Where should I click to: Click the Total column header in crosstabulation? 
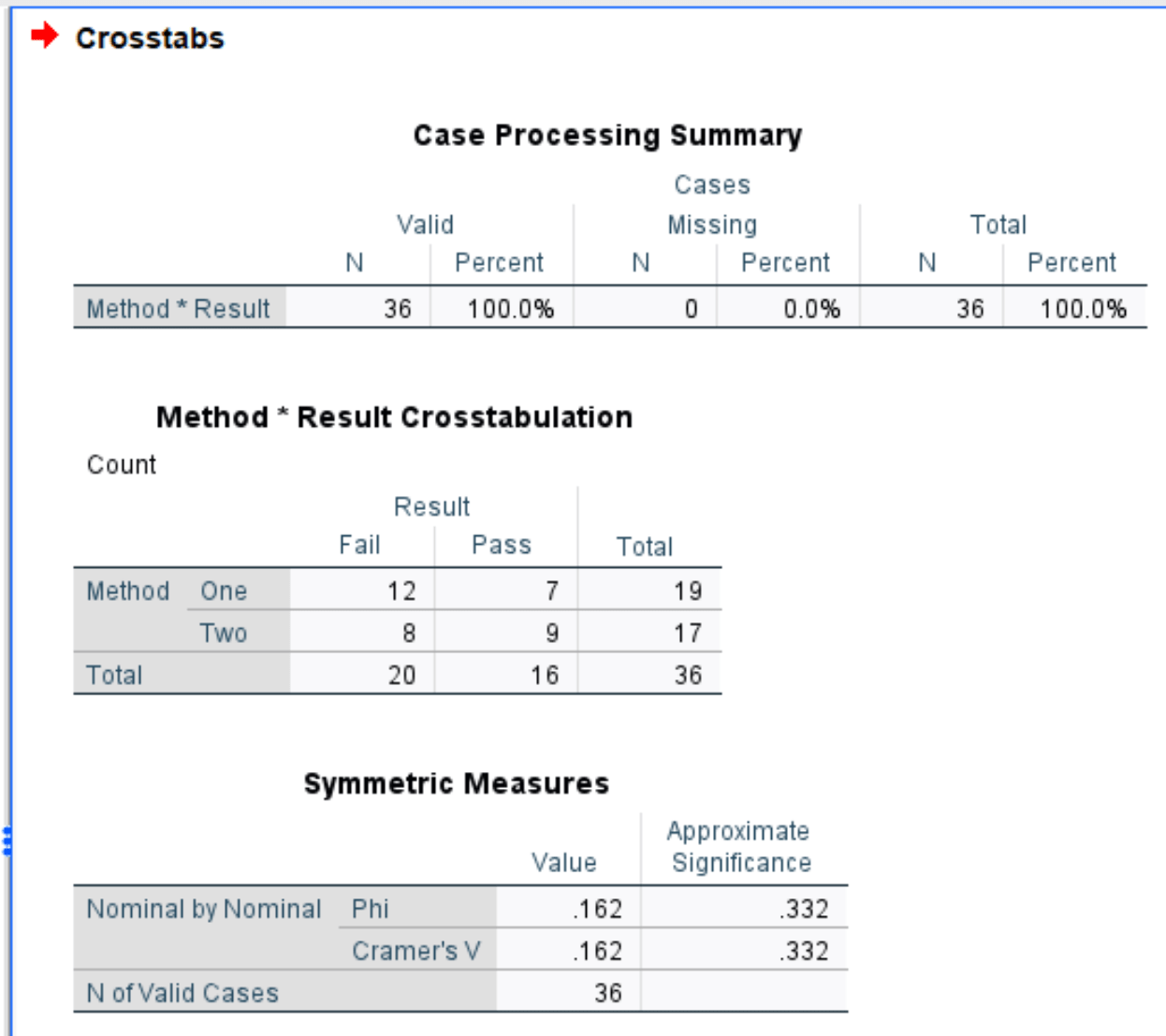(x=645, y=547)
